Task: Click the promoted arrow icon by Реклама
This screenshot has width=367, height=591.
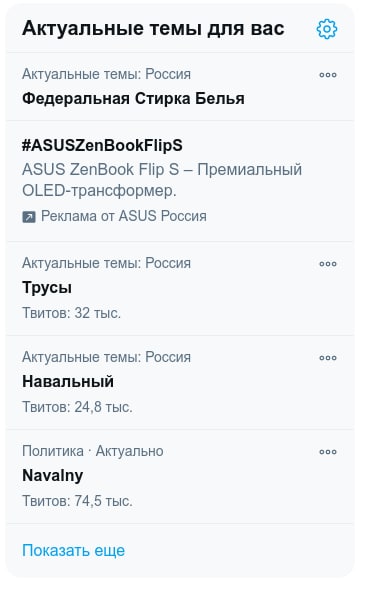Action: tap(29, 217)
